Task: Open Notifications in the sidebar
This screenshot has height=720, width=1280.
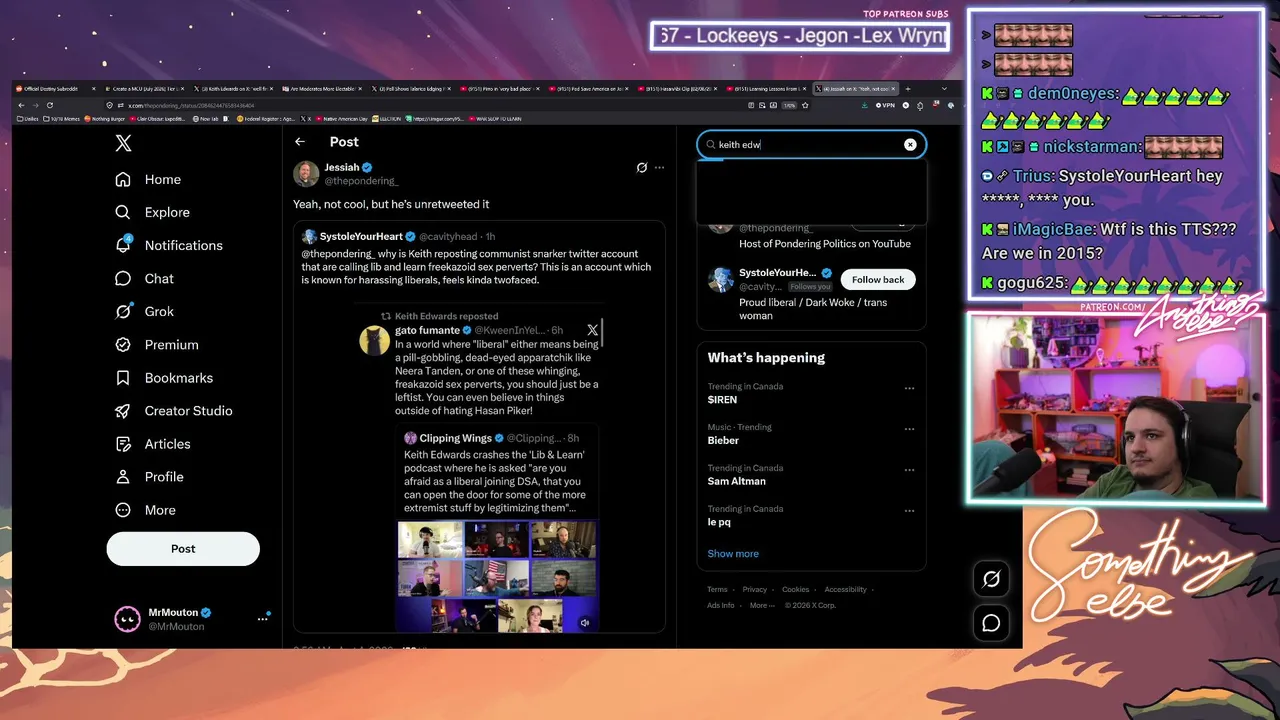Action: click(x=169, y=245)
